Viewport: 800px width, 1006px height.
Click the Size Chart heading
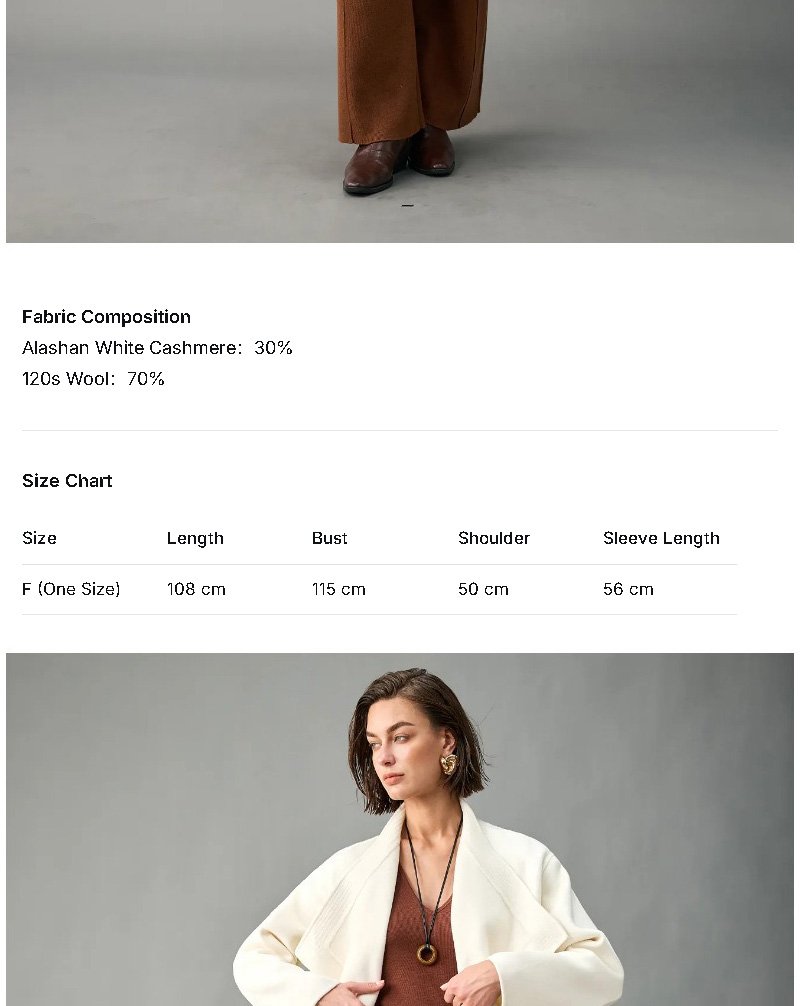click(67, 481)
